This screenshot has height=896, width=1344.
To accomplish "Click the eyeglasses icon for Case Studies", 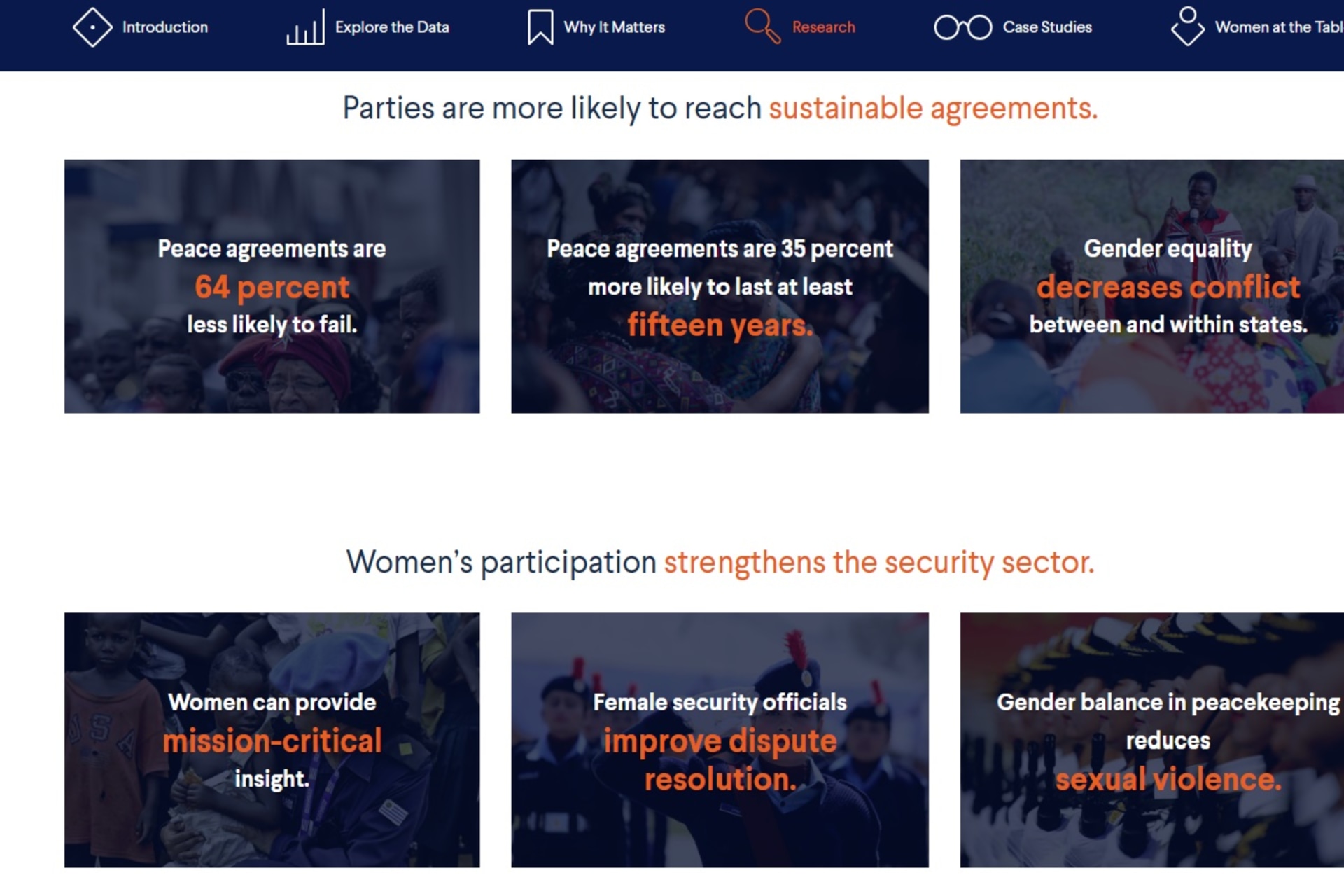I will 962,27.
